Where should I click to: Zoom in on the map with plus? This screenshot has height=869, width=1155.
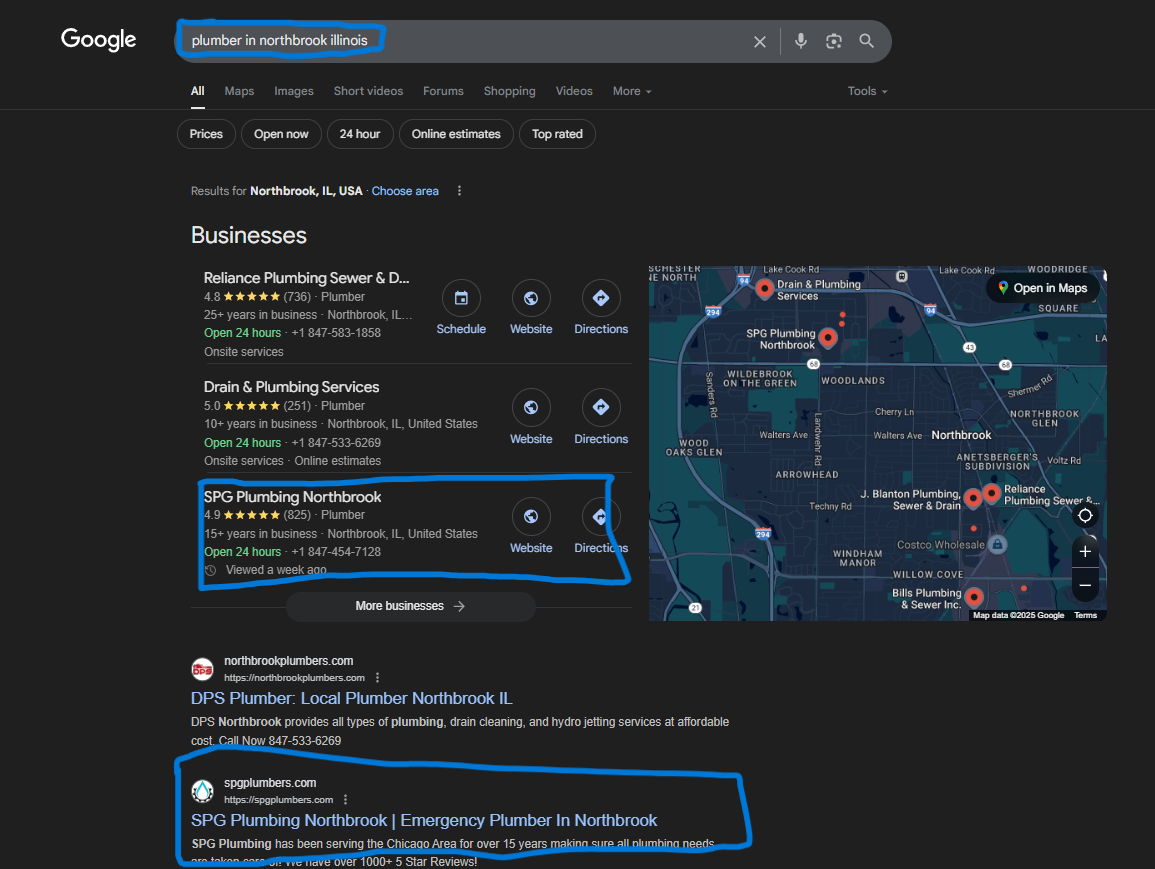coord(1085,552)
